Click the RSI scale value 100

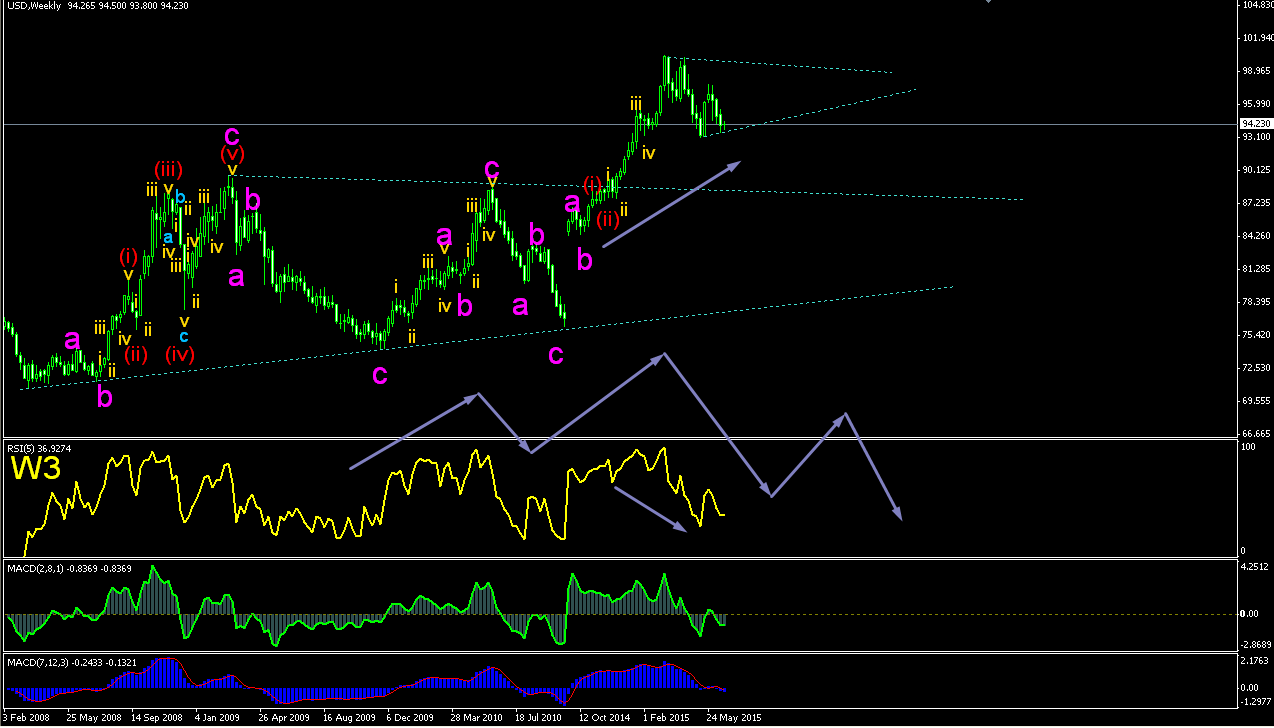pyautogui.click(x=1249, y=447)
